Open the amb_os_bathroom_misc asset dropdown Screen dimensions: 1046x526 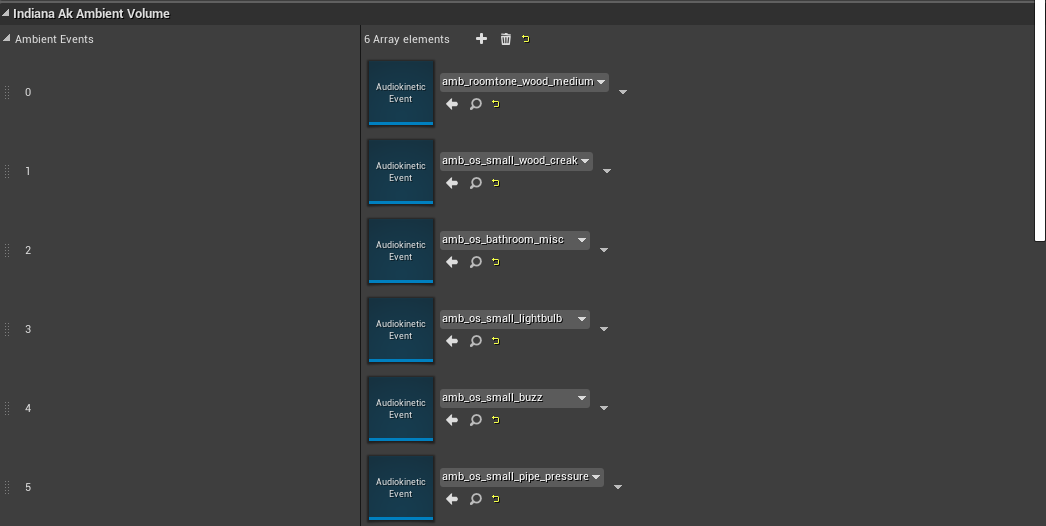tap(514, 240)
